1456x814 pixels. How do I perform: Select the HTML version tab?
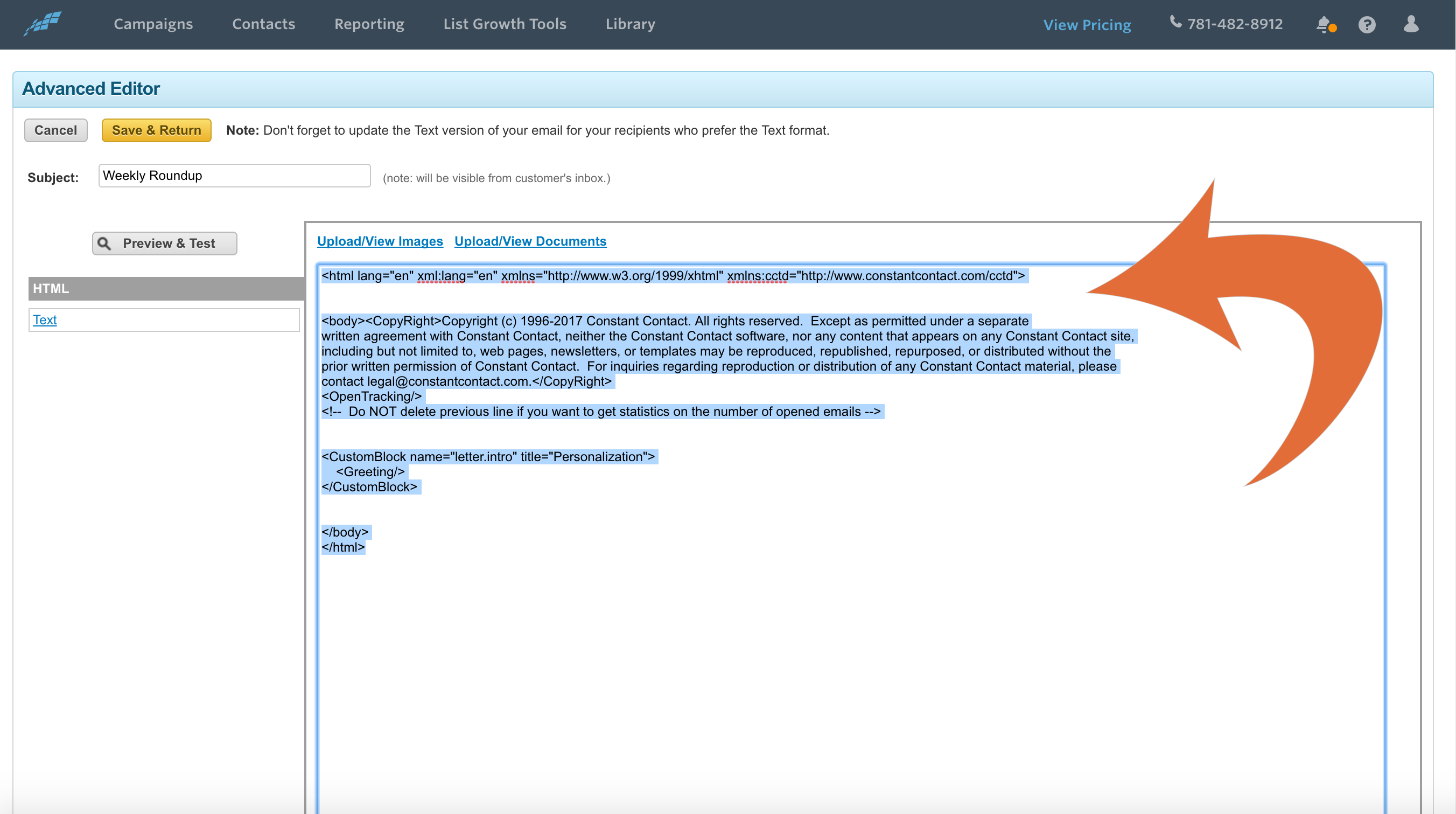(x=167, y=289)
